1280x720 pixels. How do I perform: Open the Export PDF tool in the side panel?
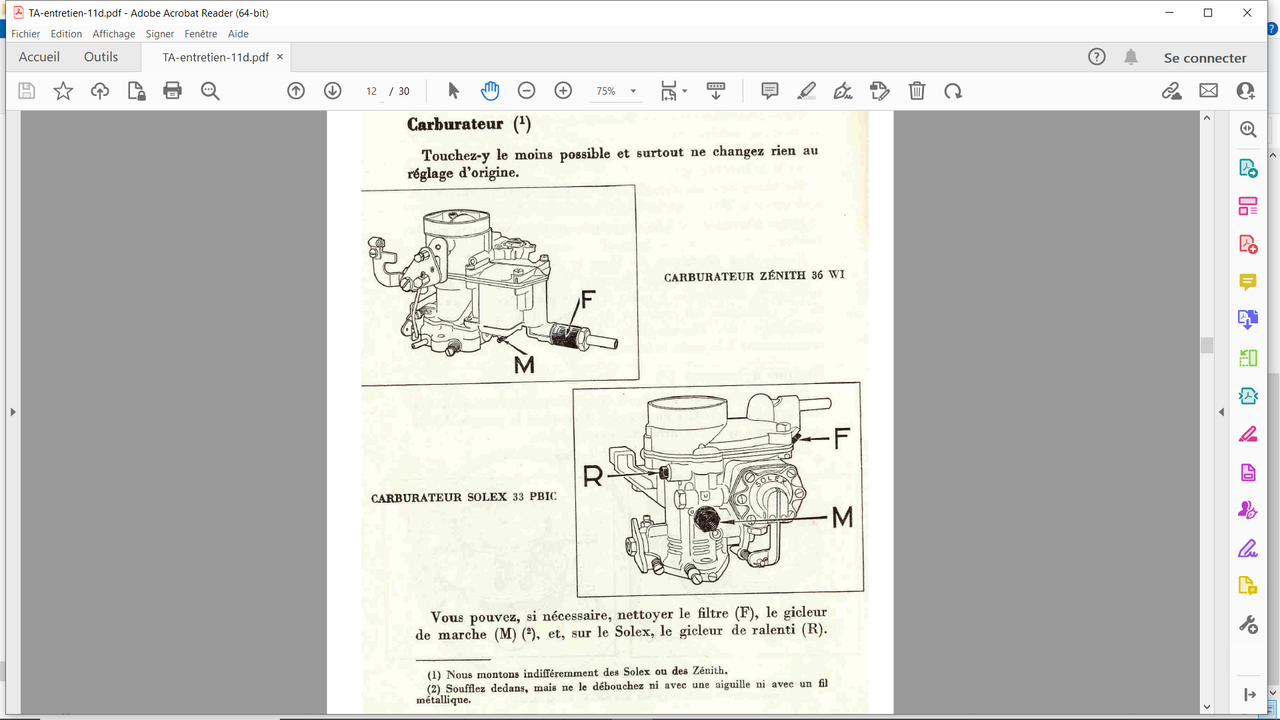pos(1248,168)
